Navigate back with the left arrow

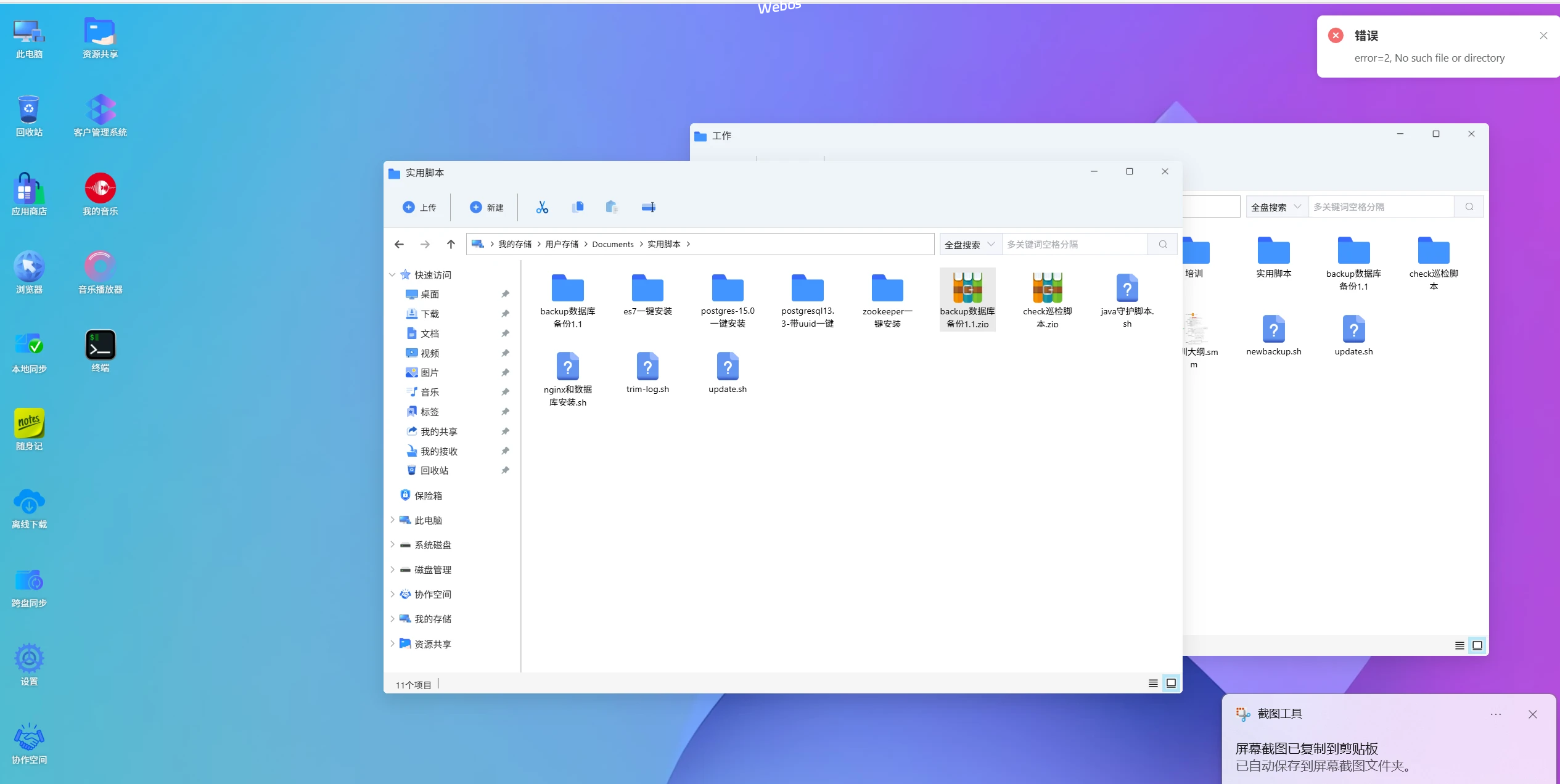[399, 244]
